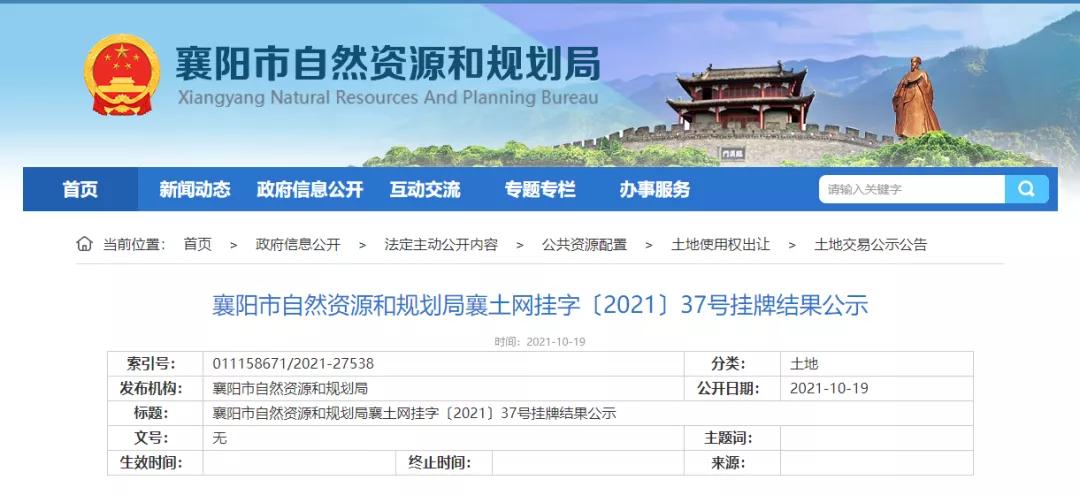
Task: Click the 分类 label cell
Action: coord(732,364)
